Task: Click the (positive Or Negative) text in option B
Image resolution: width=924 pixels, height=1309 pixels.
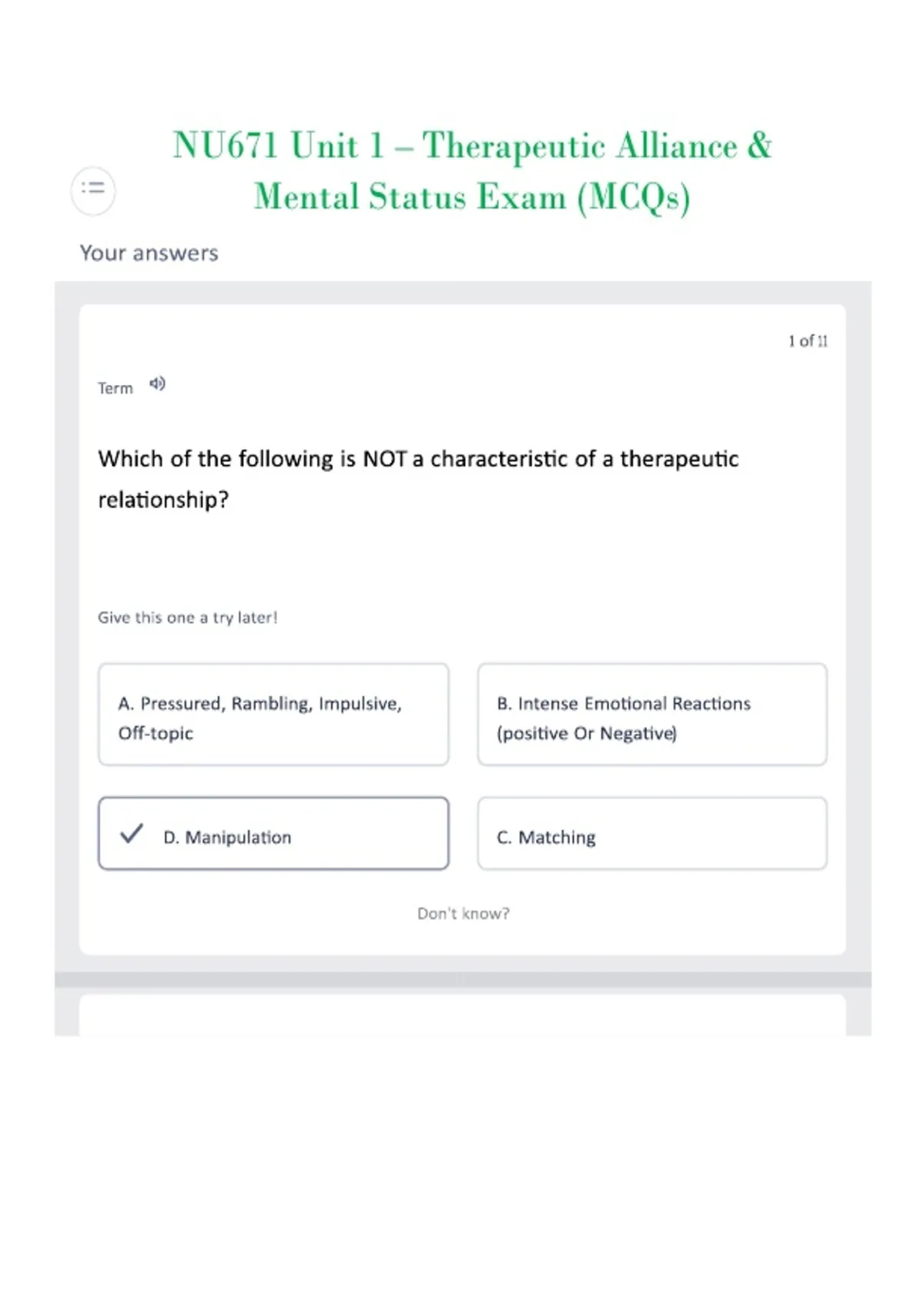Action: click(x=587, y=733)
